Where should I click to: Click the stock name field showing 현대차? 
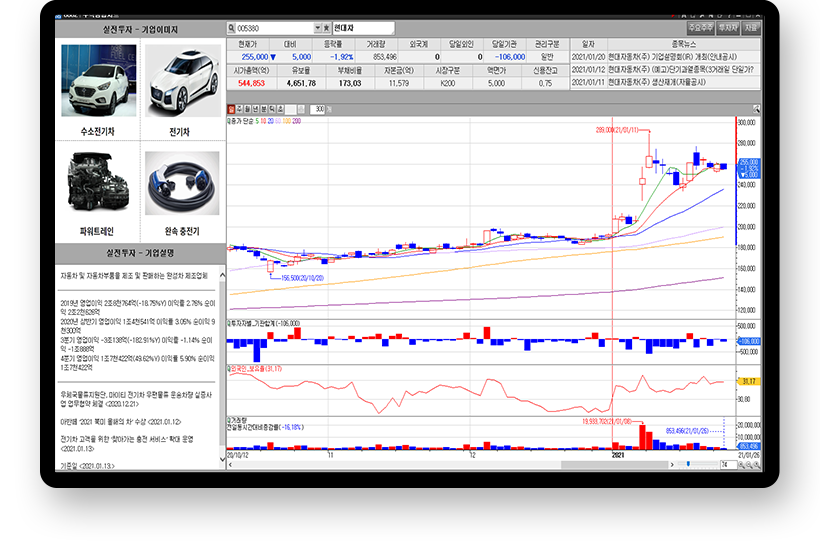click(x=363, y=28)
